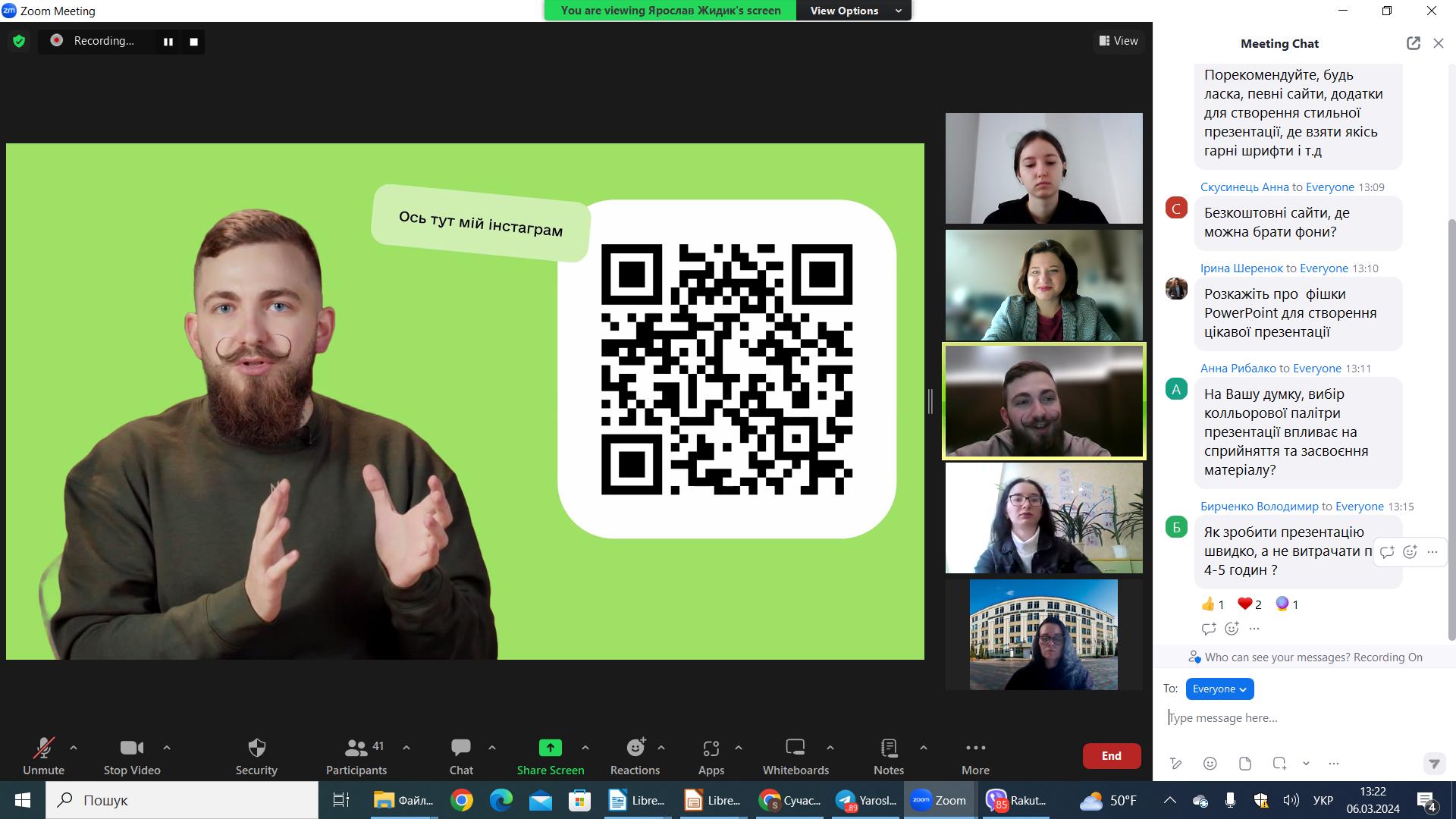
Task: Open emoji picker in chat composer
Action: [x=1210, y=764]
